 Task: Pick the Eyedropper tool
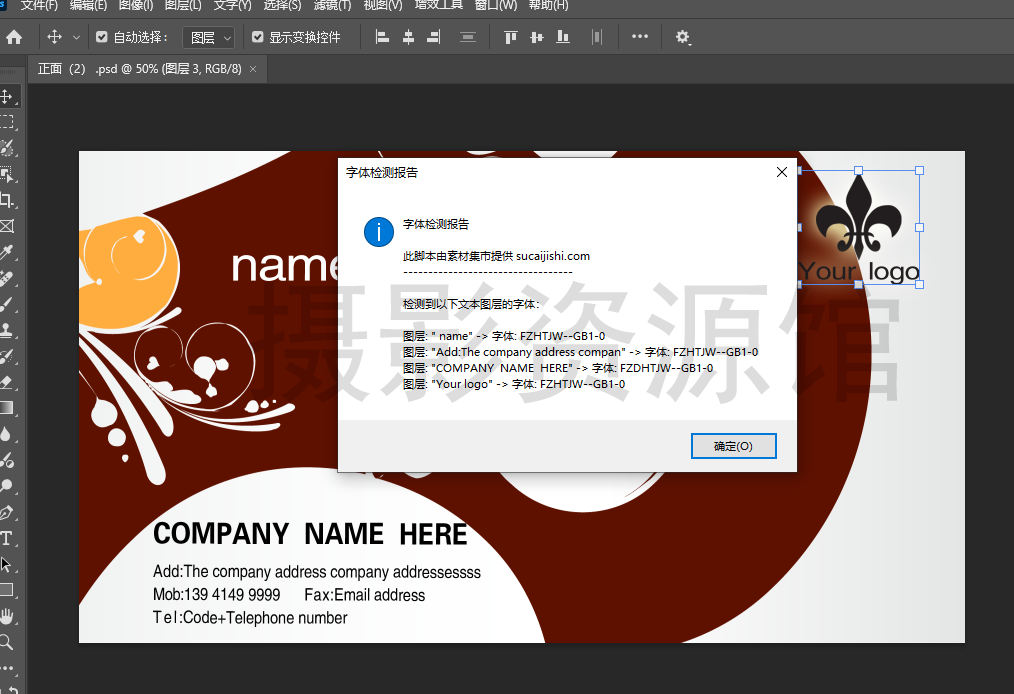7,252
